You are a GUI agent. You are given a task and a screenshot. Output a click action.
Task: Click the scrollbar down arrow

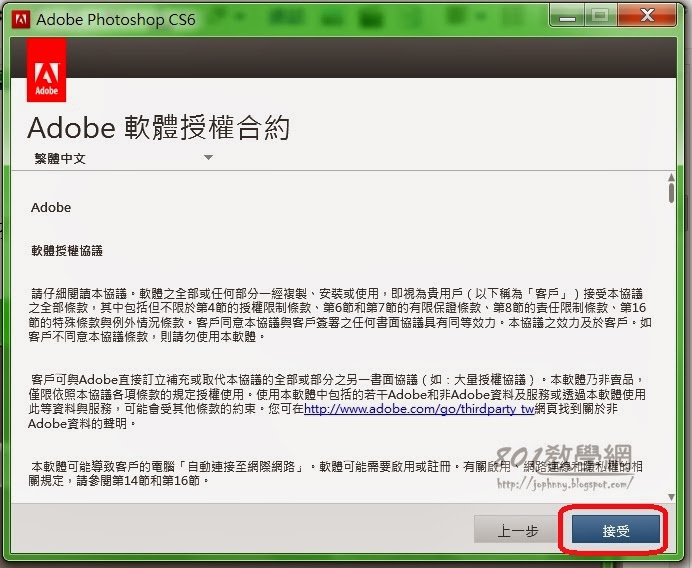coord(671,497)
